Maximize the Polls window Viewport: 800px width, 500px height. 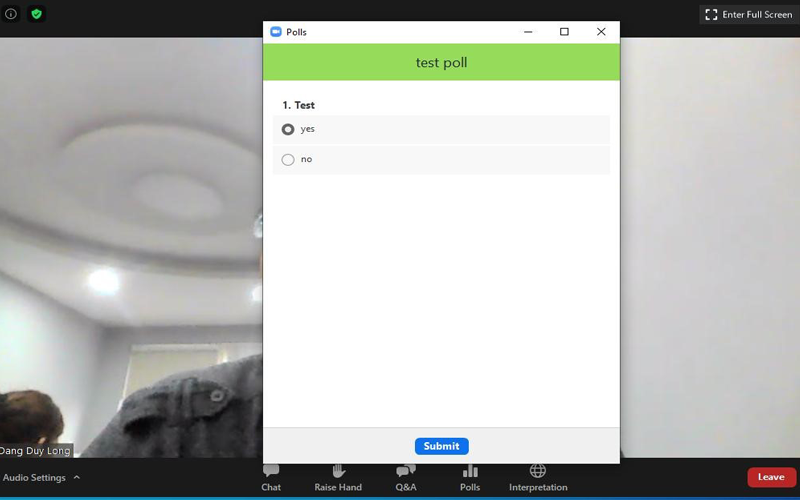coord(564,32)
